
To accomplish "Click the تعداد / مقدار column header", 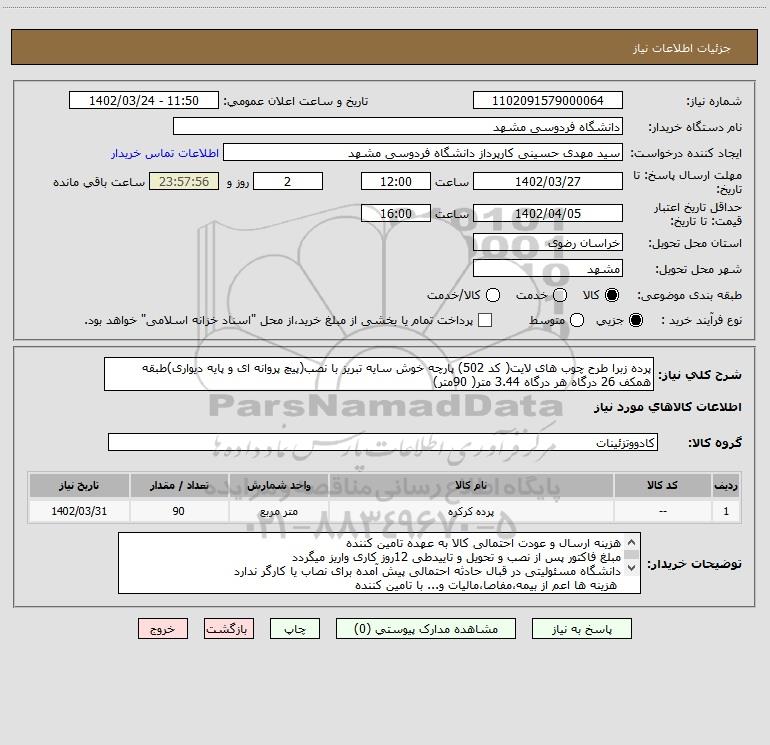I will click(179, 485).
